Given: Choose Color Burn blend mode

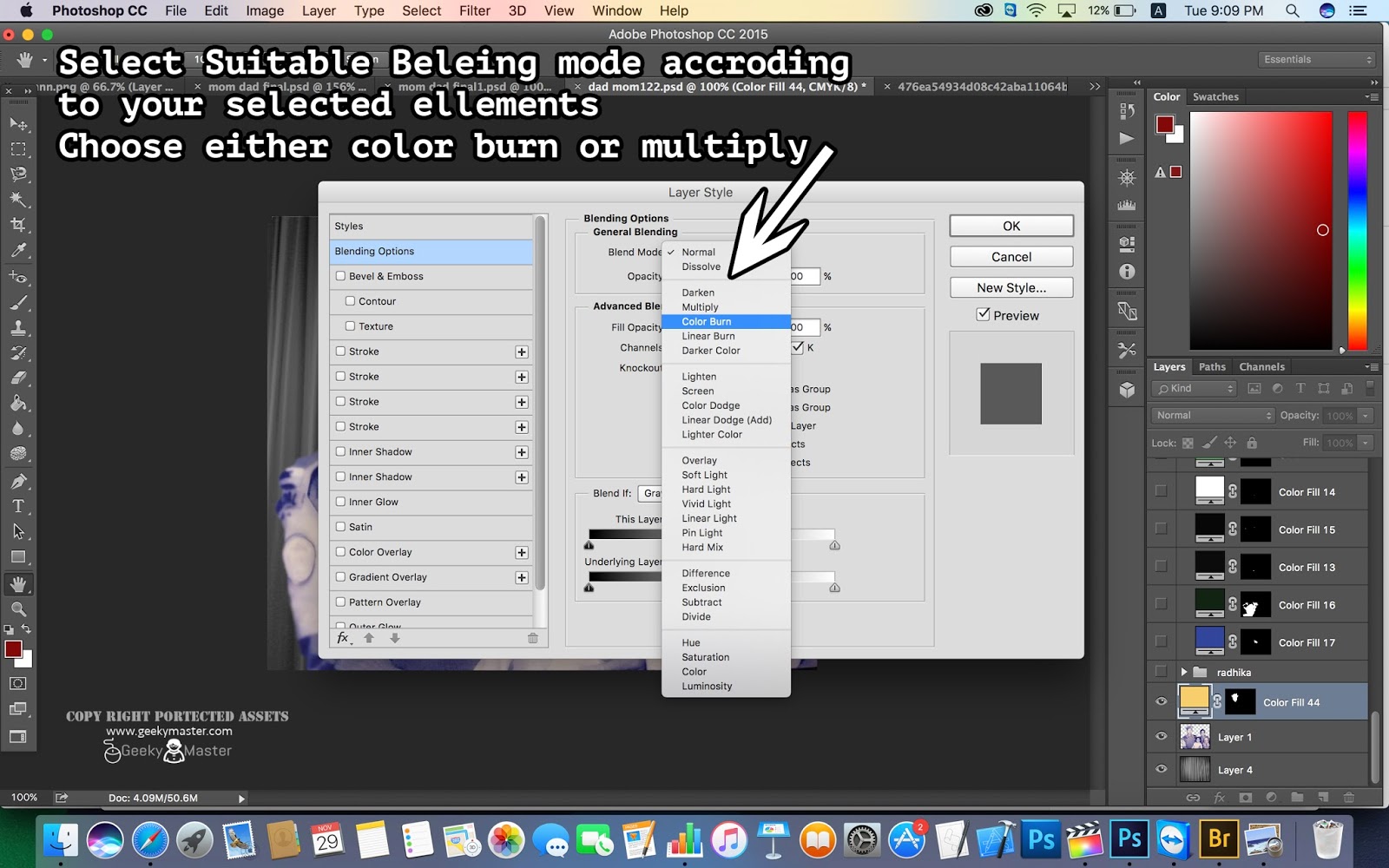Looking at the screenshot, I should (x=726, y=321).
